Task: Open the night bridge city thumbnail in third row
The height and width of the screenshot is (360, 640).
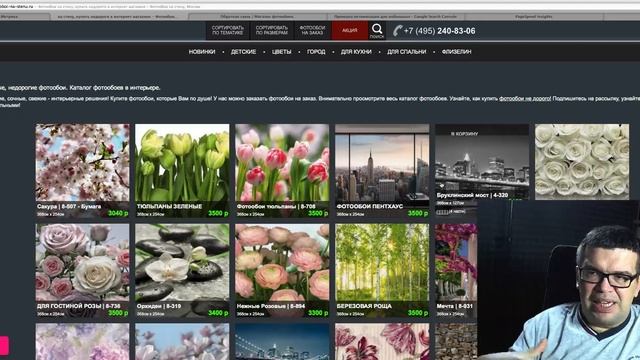Action: pos(282,342)
